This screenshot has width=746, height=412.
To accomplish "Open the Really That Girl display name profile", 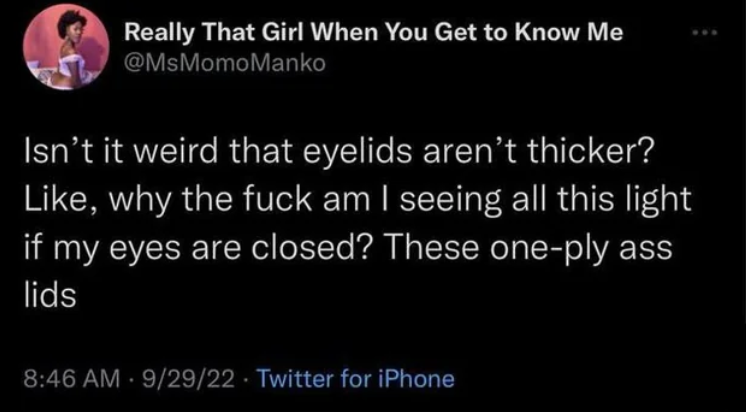I will coord(373,33).
